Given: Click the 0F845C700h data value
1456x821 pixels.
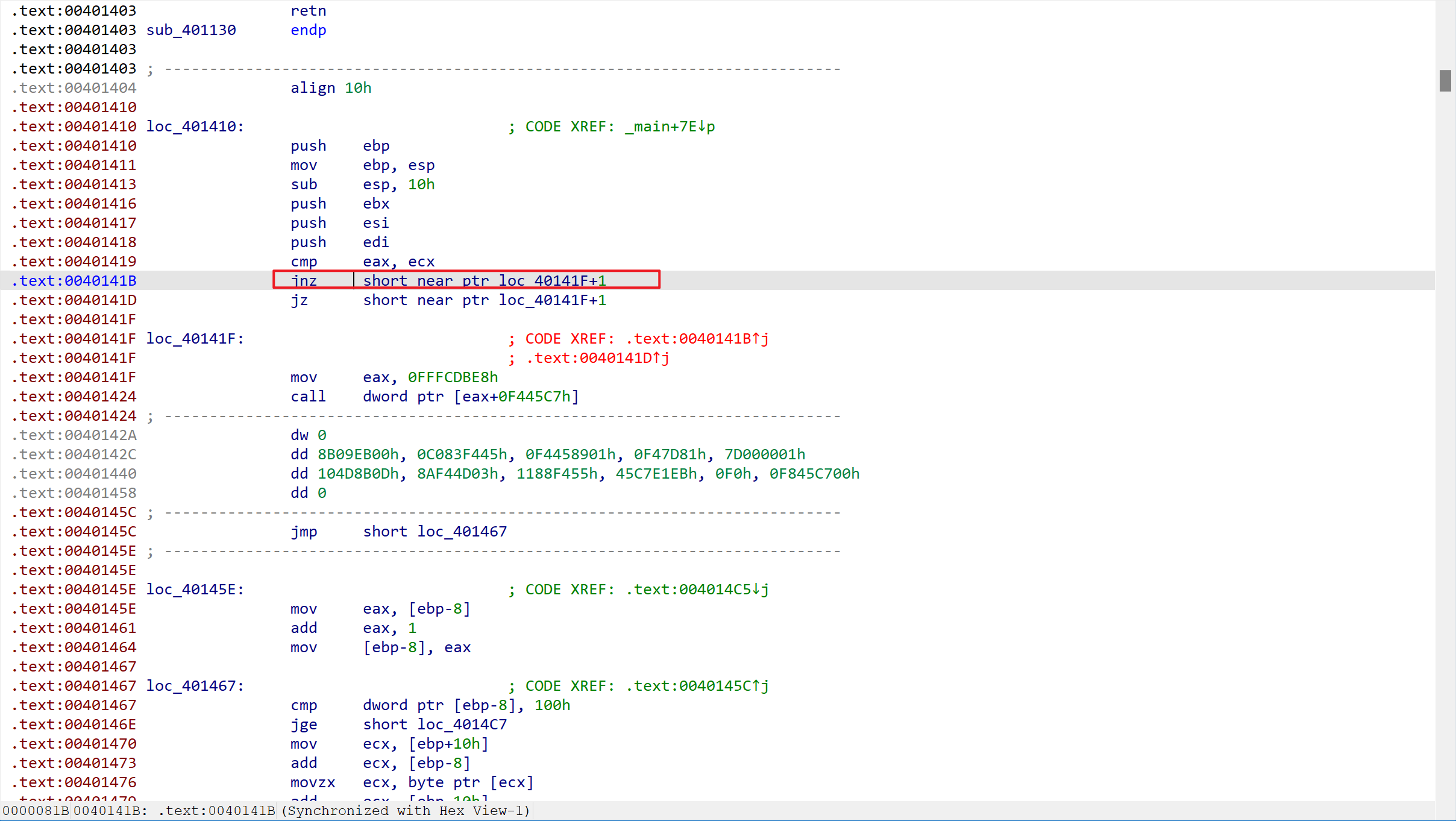Looking at the screenshot, I should [x=814, y=474].
